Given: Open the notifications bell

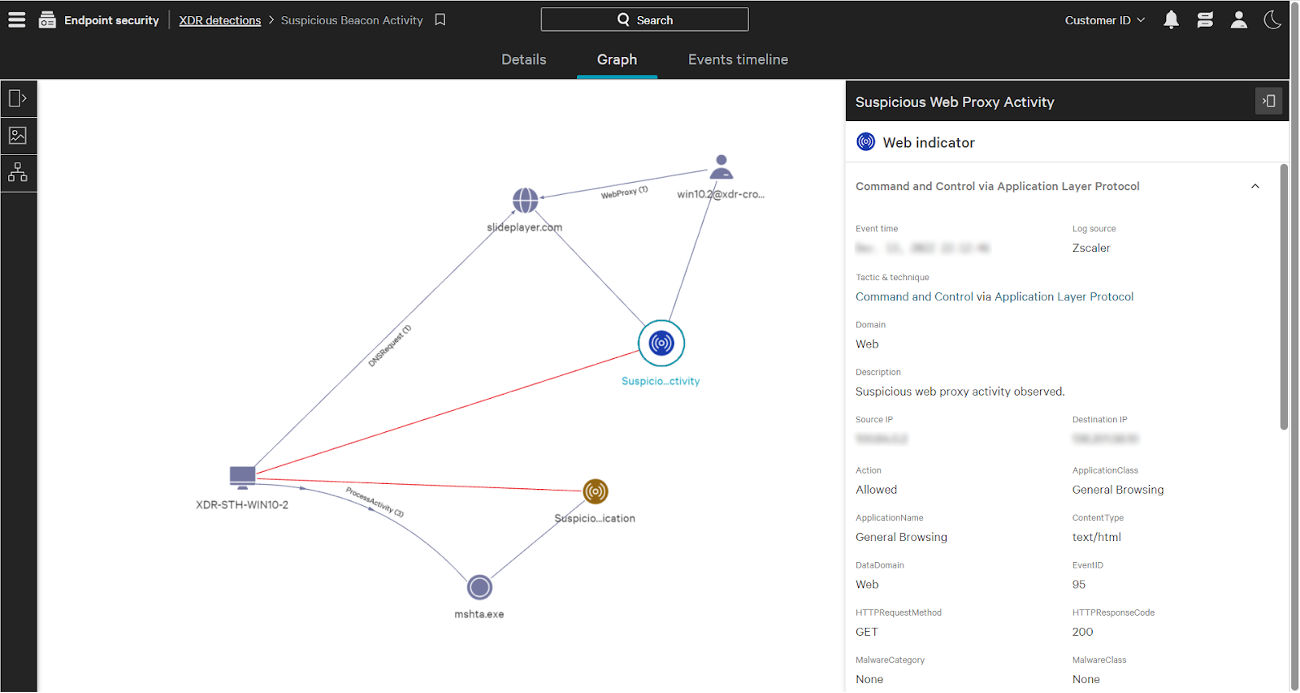Looking at the screenshot, I should pyautogui.click(x=1171, y=19).
